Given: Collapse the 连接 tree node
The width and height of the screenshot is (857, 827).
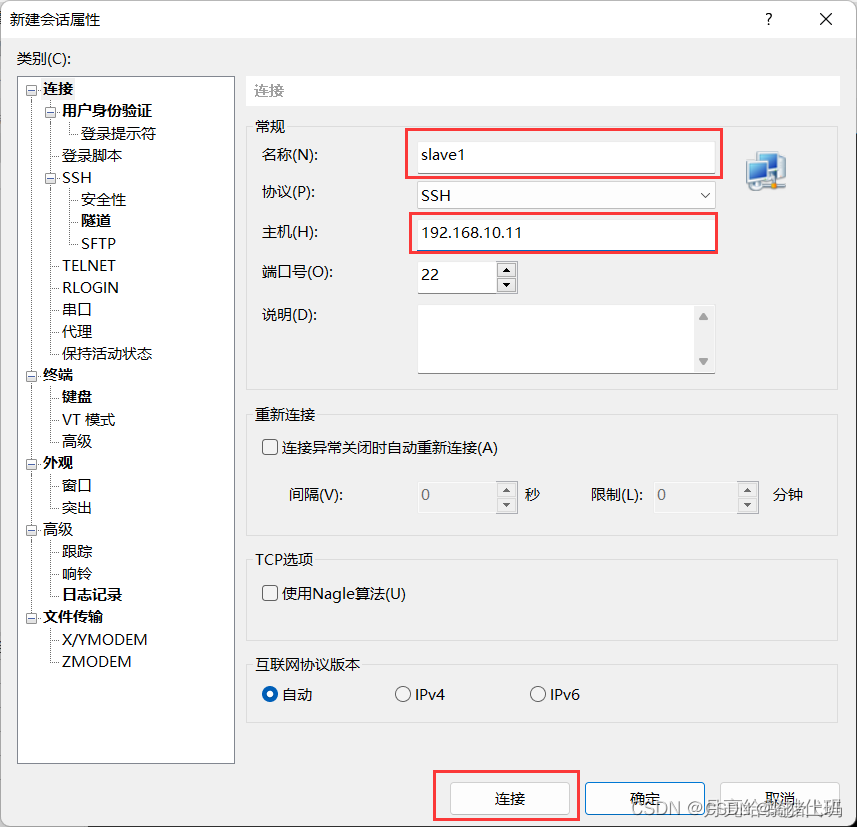Looking at the screenshot, I should (32, 90).
